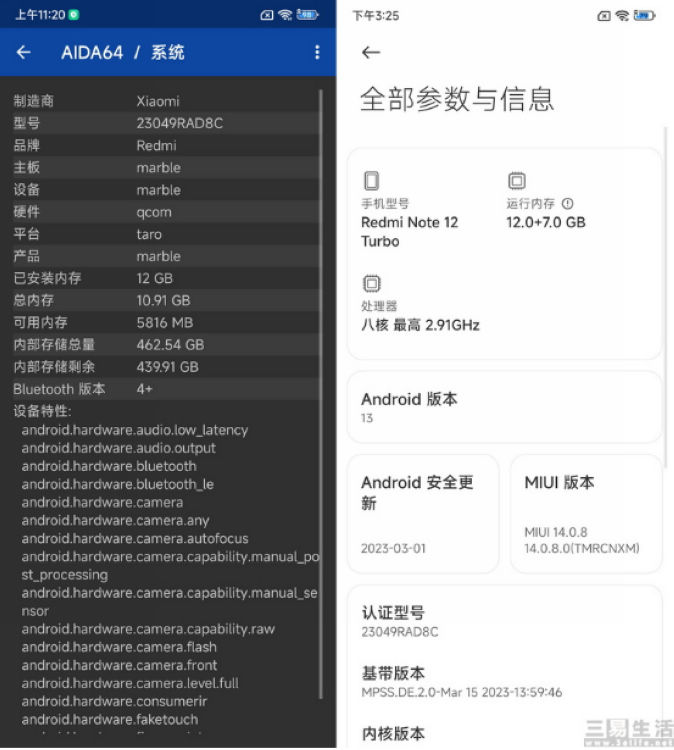674x750 pixels.
Task: Tap android.hardware.consumerir entry
Action: tap(114, 702)
